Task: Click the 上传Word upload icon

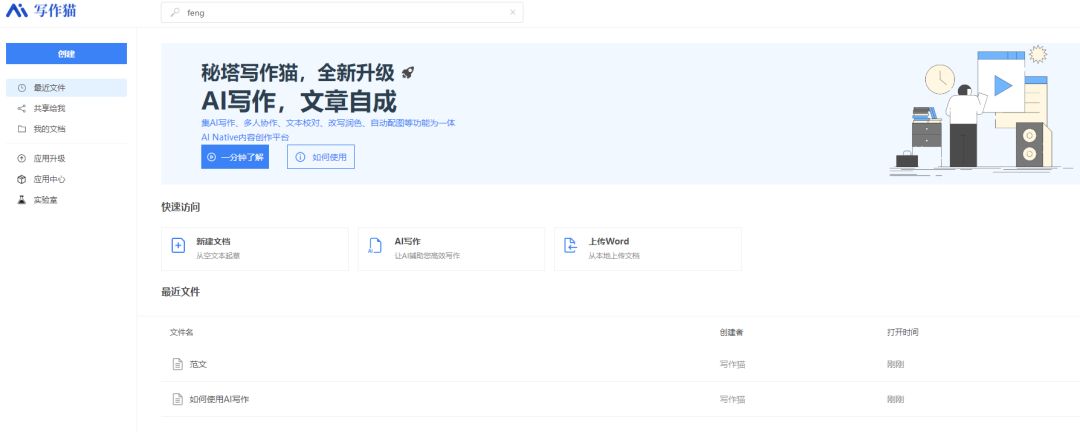Action: click(570, 246)
